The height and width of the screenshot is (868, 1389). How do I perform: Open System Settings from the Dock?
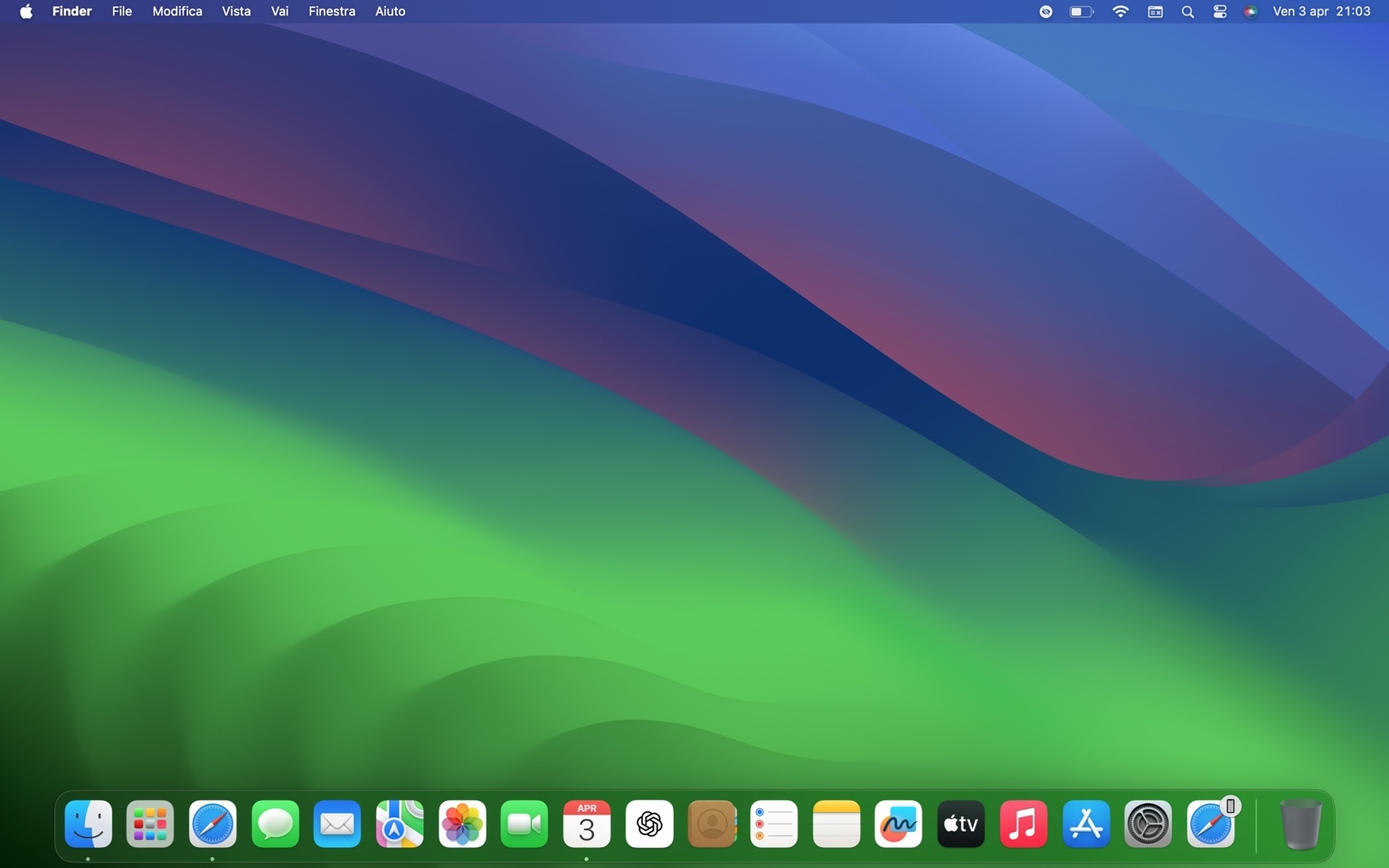1148,824
